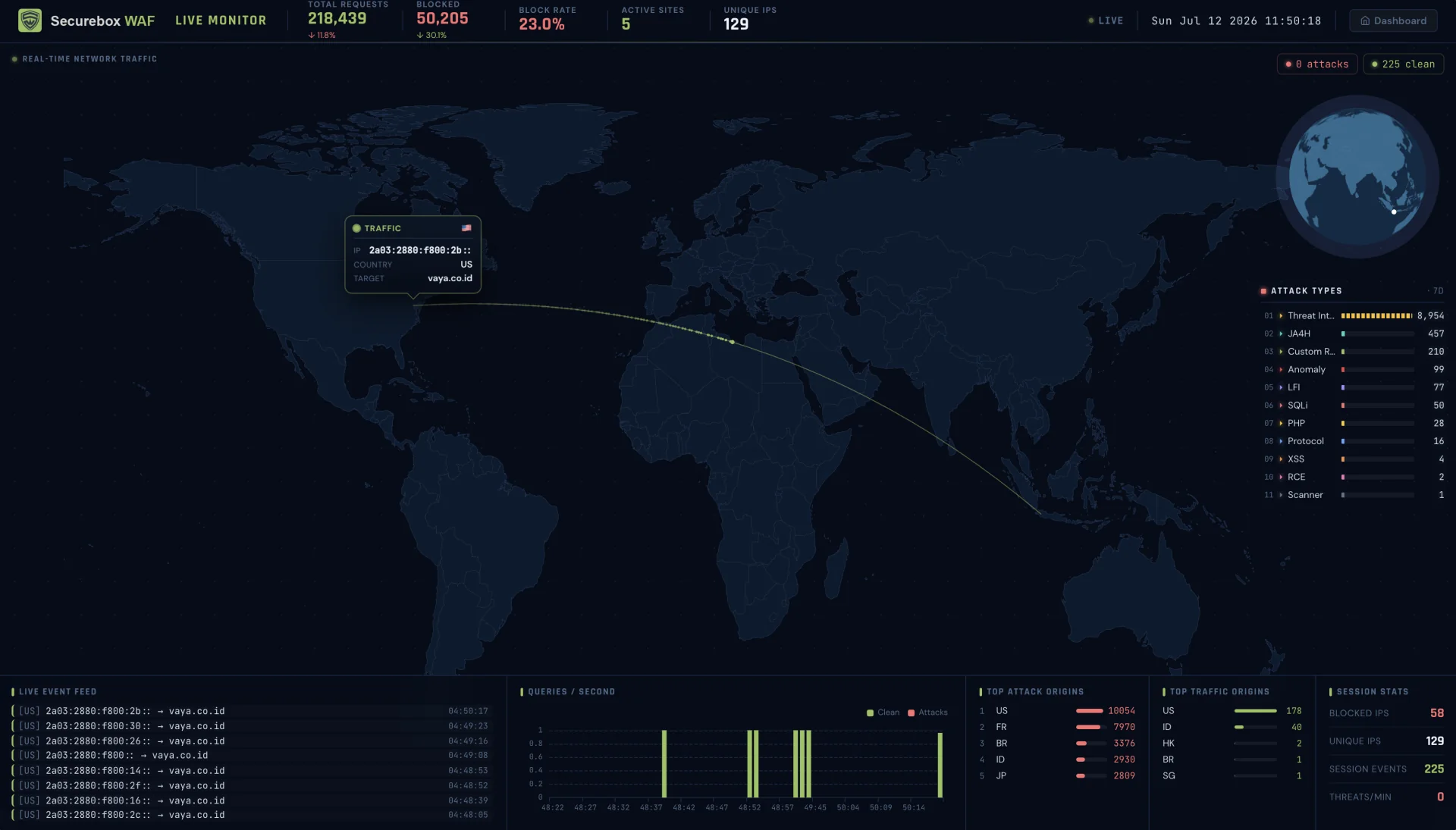Select the 7D range in Attack Types
The image size is (1456, 830).
click(1438, 291)
